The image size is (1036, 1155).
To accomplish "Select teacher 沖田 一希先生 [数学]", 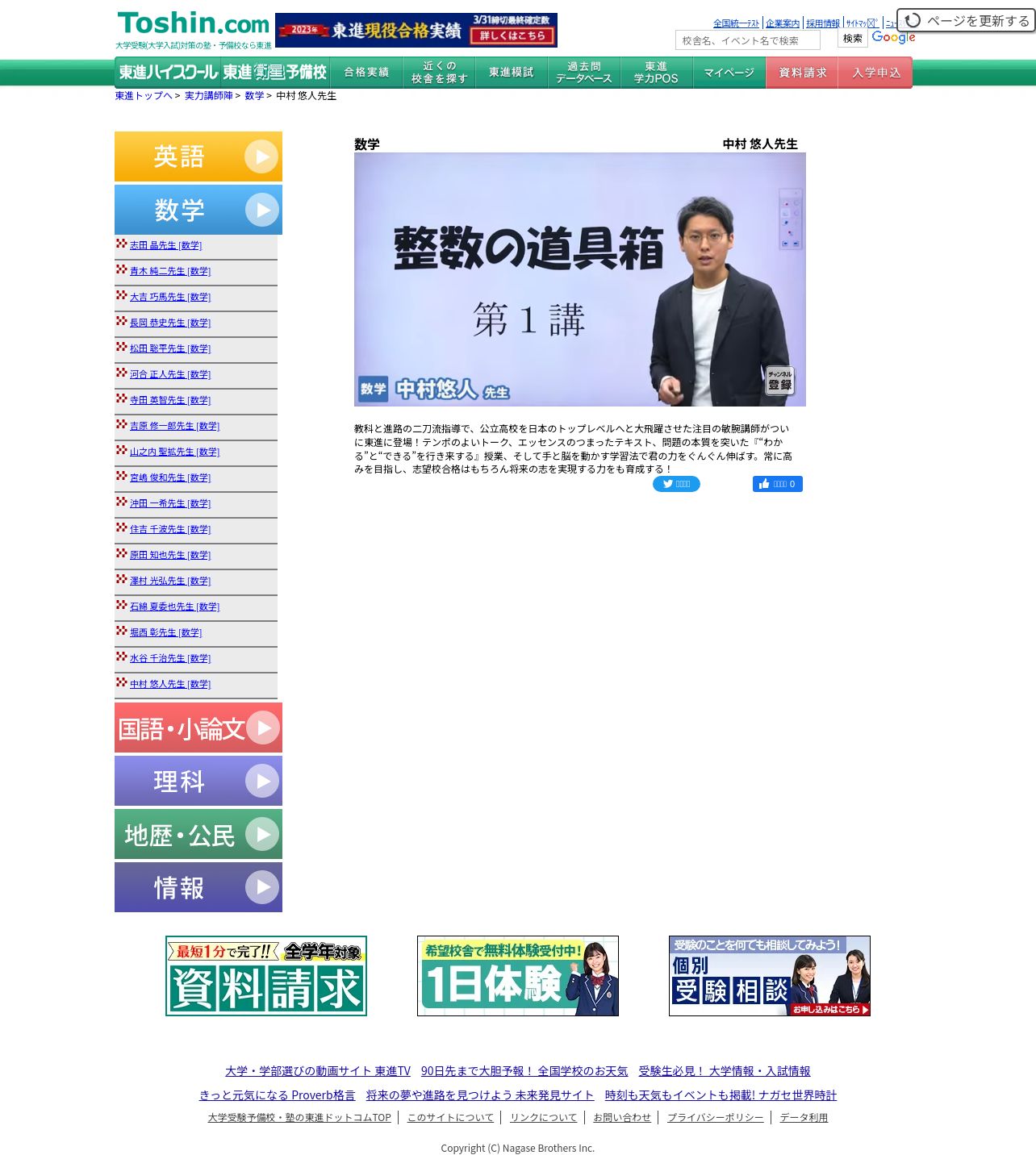I will point(170,503).
